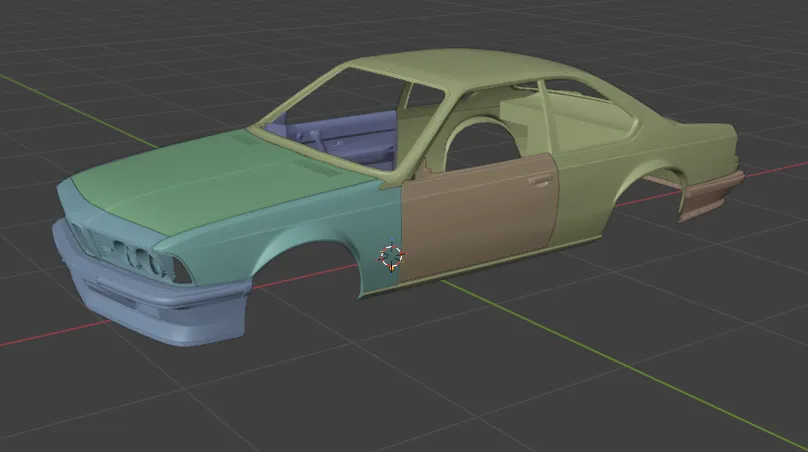This screenshot has height=452, width=808.
Task: Click the brown rear bumper piece
Action: [712, 195]
